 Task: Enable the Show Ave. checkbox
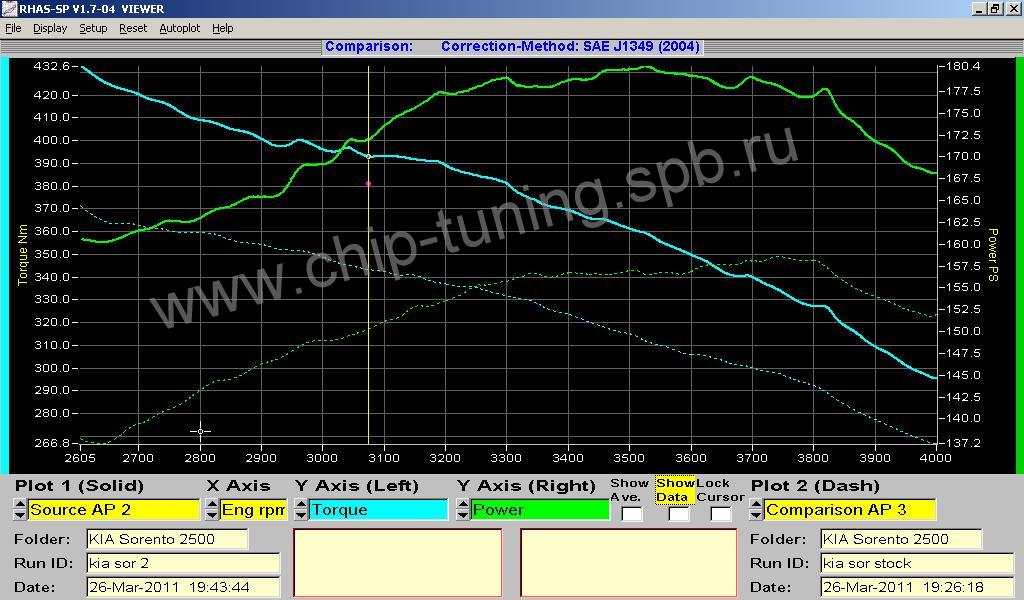point(631,514)
